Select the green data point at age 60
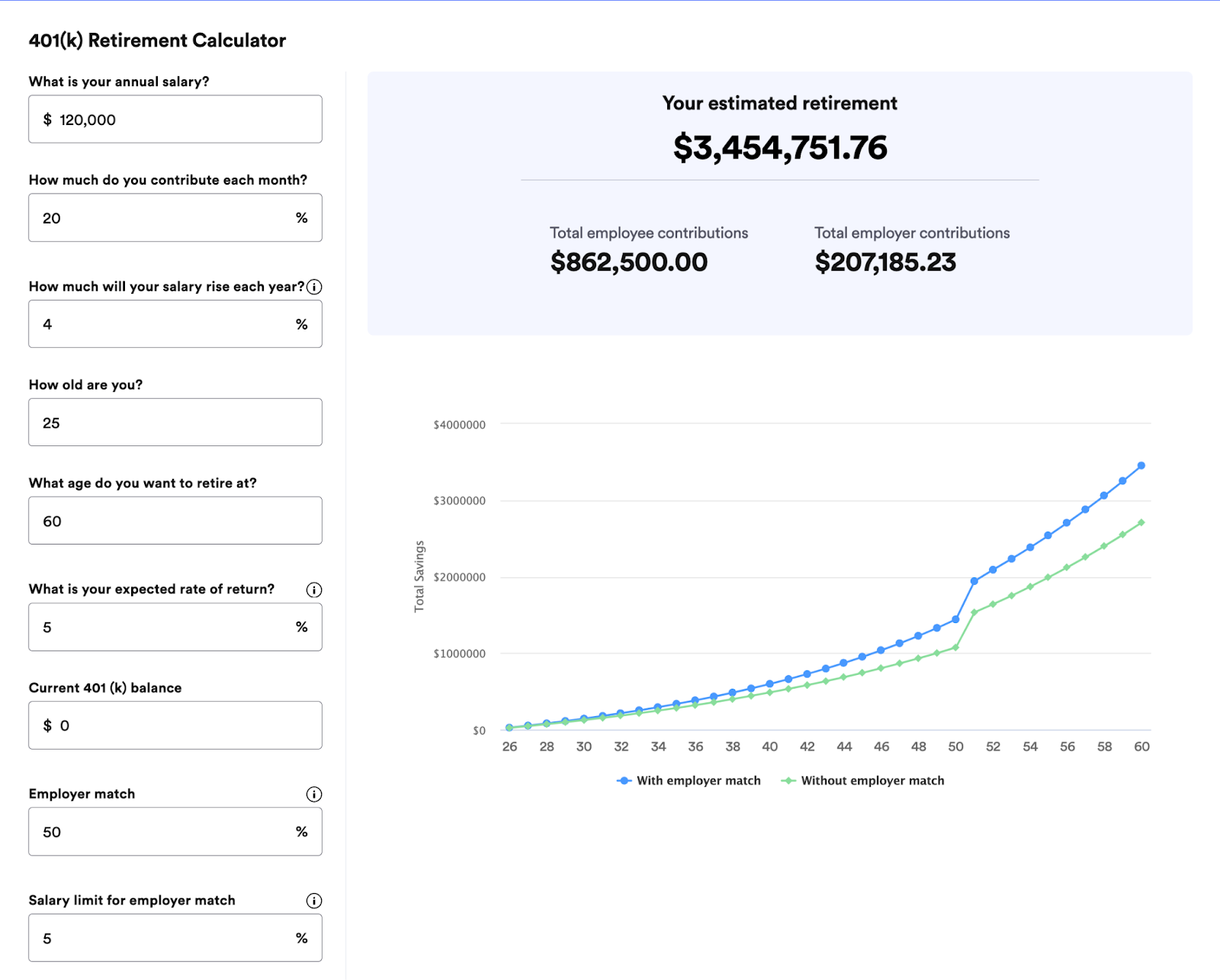This screenshot has height=980, width=1220. [x=1141, y=522]
